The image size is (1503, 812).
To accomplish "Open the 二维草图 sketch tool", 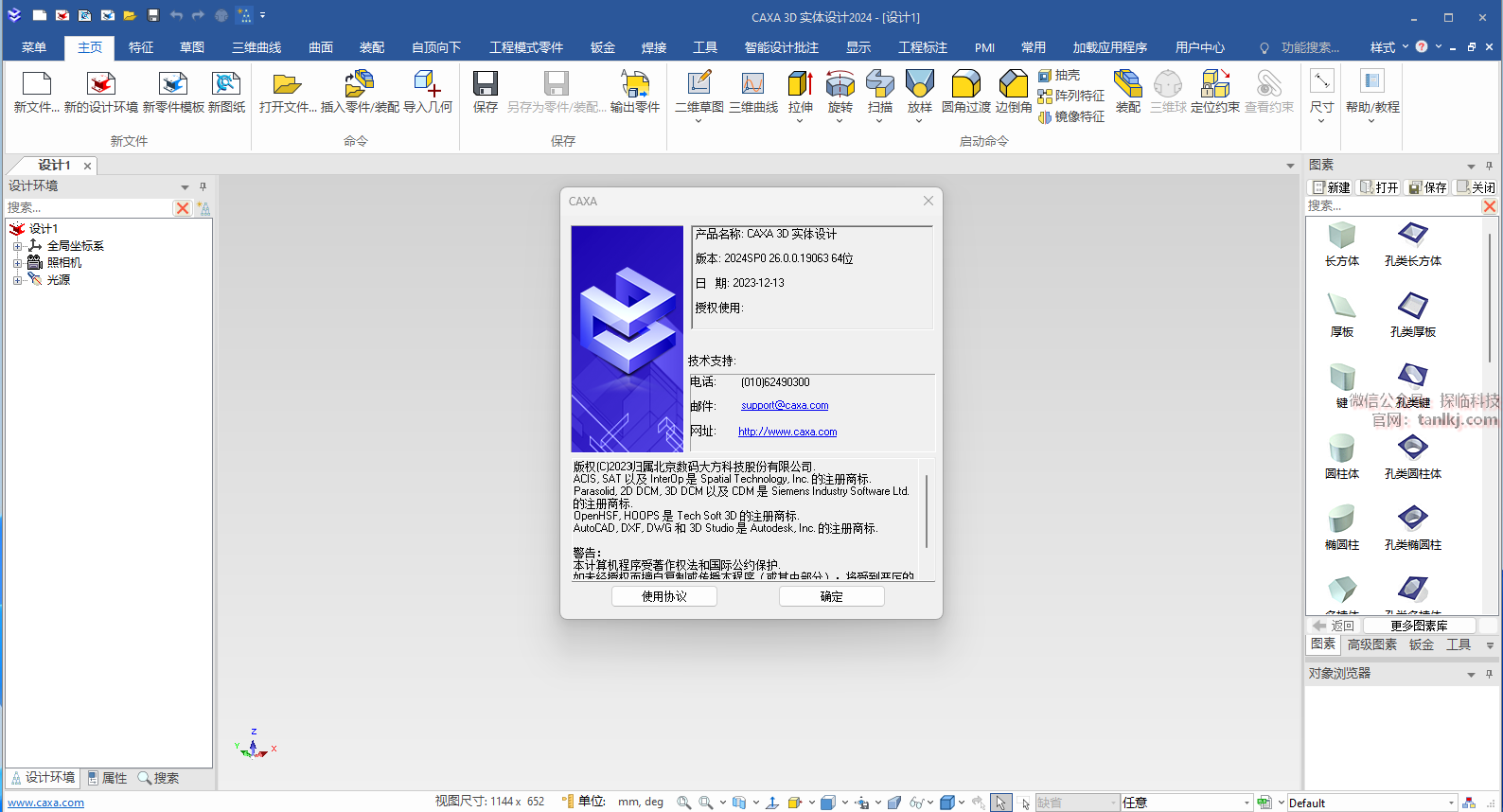I will [698, 85].
